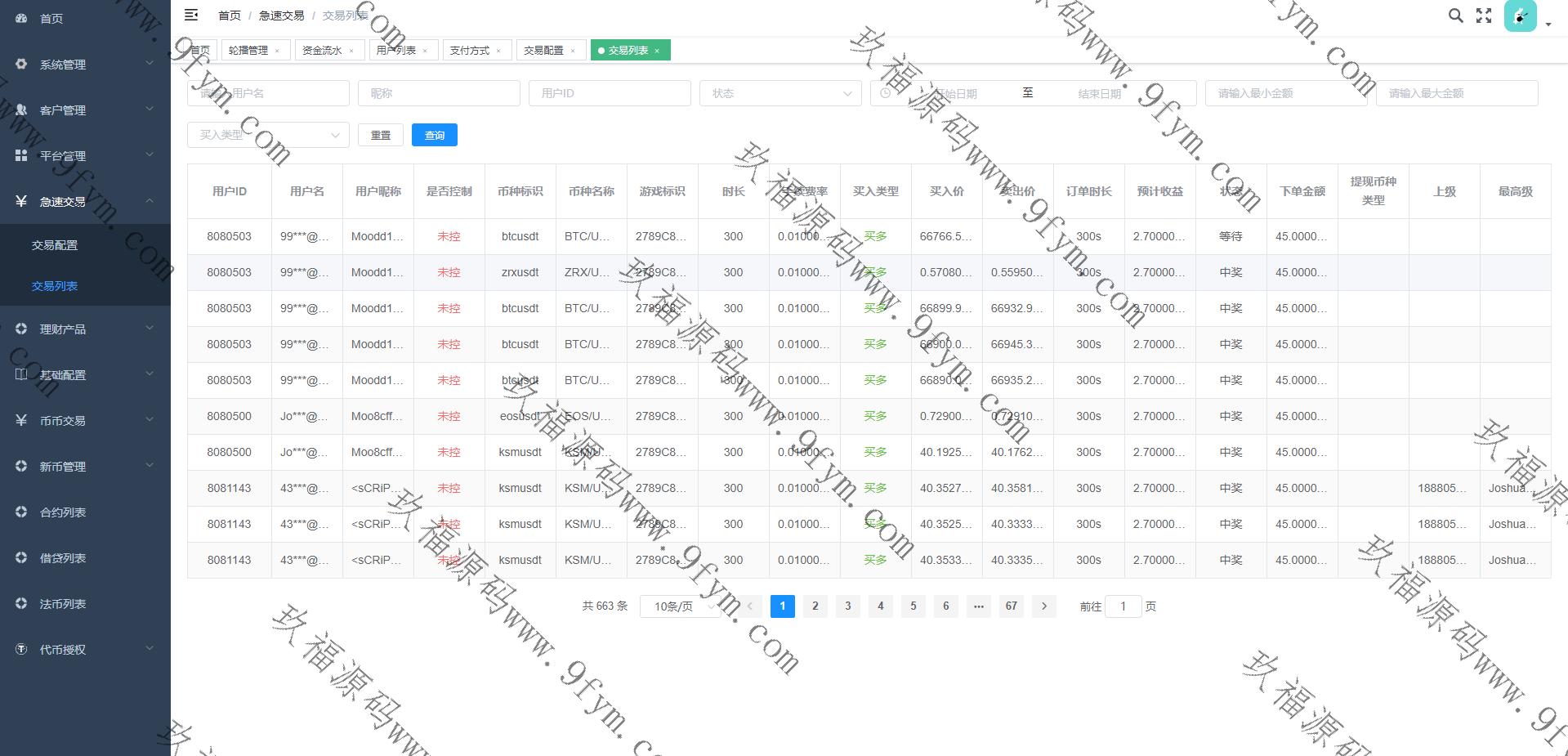Open the user avatar menu
The image size is (1568, 756).
coord(1520,16)
